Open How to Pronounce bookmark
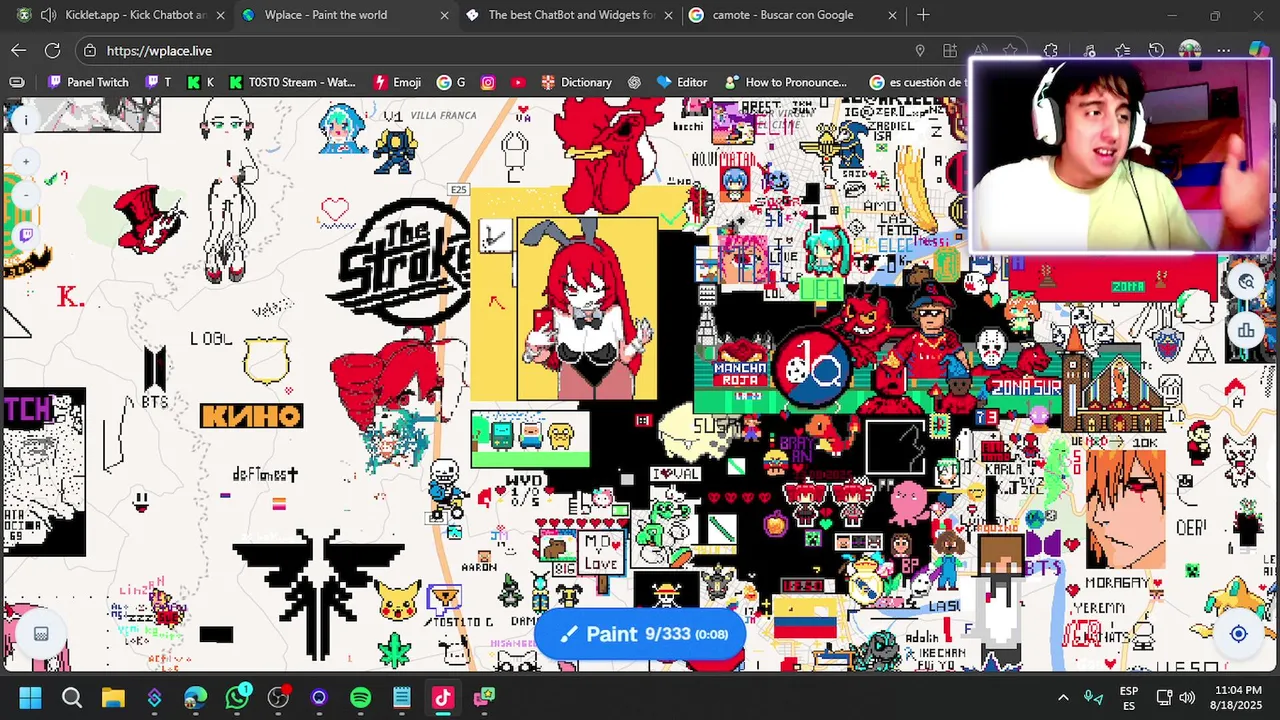Image resolution: width=1280 pixels, height=720 pixels. click(x=786, y=82)
